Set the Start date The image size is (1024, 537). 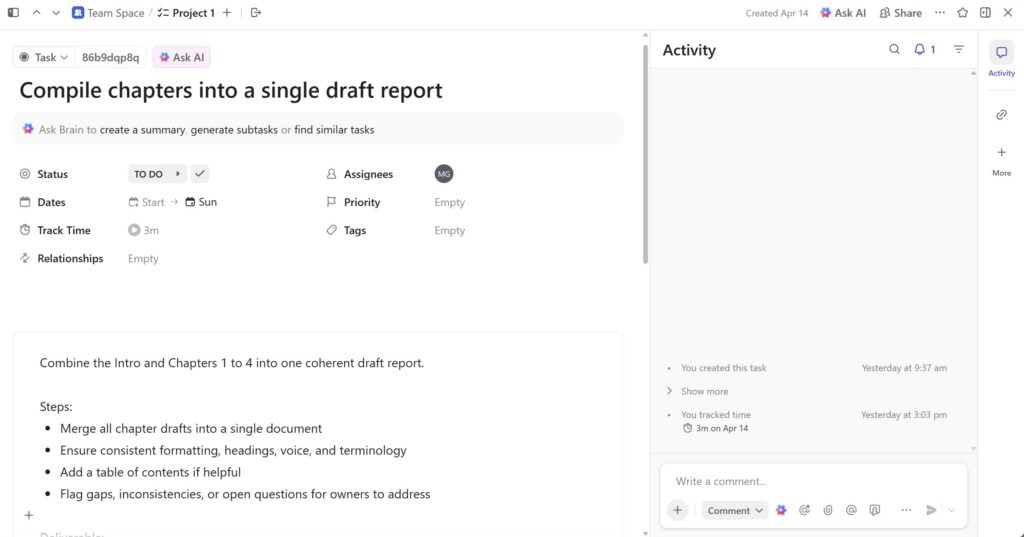(146, 202)
